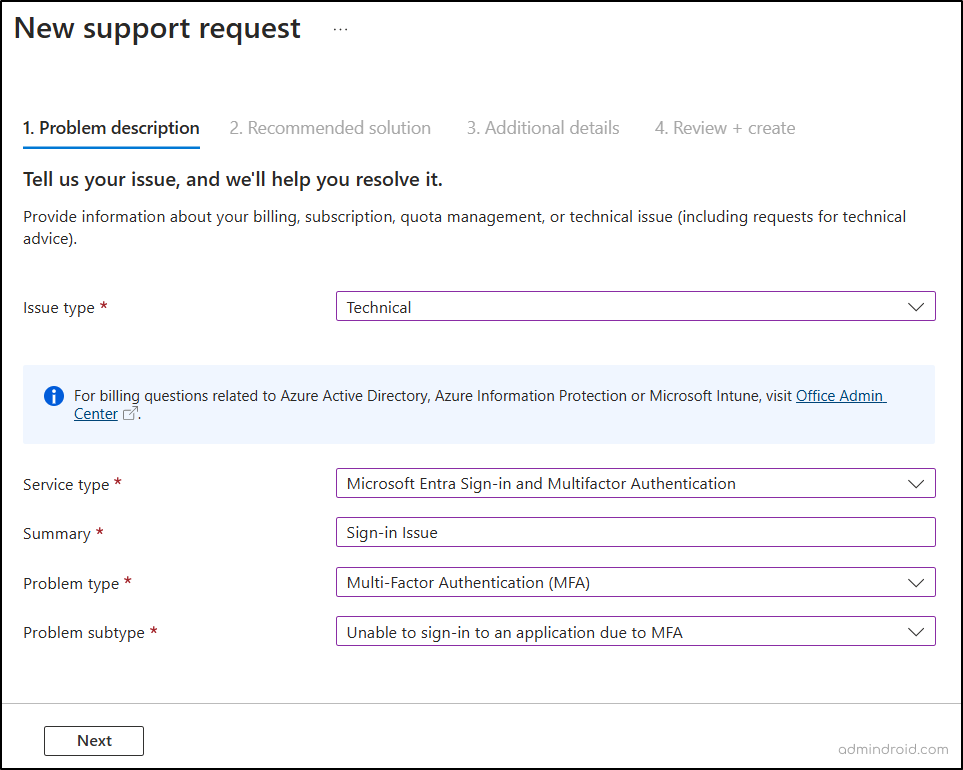This screenshot has height=770, width=963.
Task: Click the heading 'Tell us your issue'
Action: point(233,179)
